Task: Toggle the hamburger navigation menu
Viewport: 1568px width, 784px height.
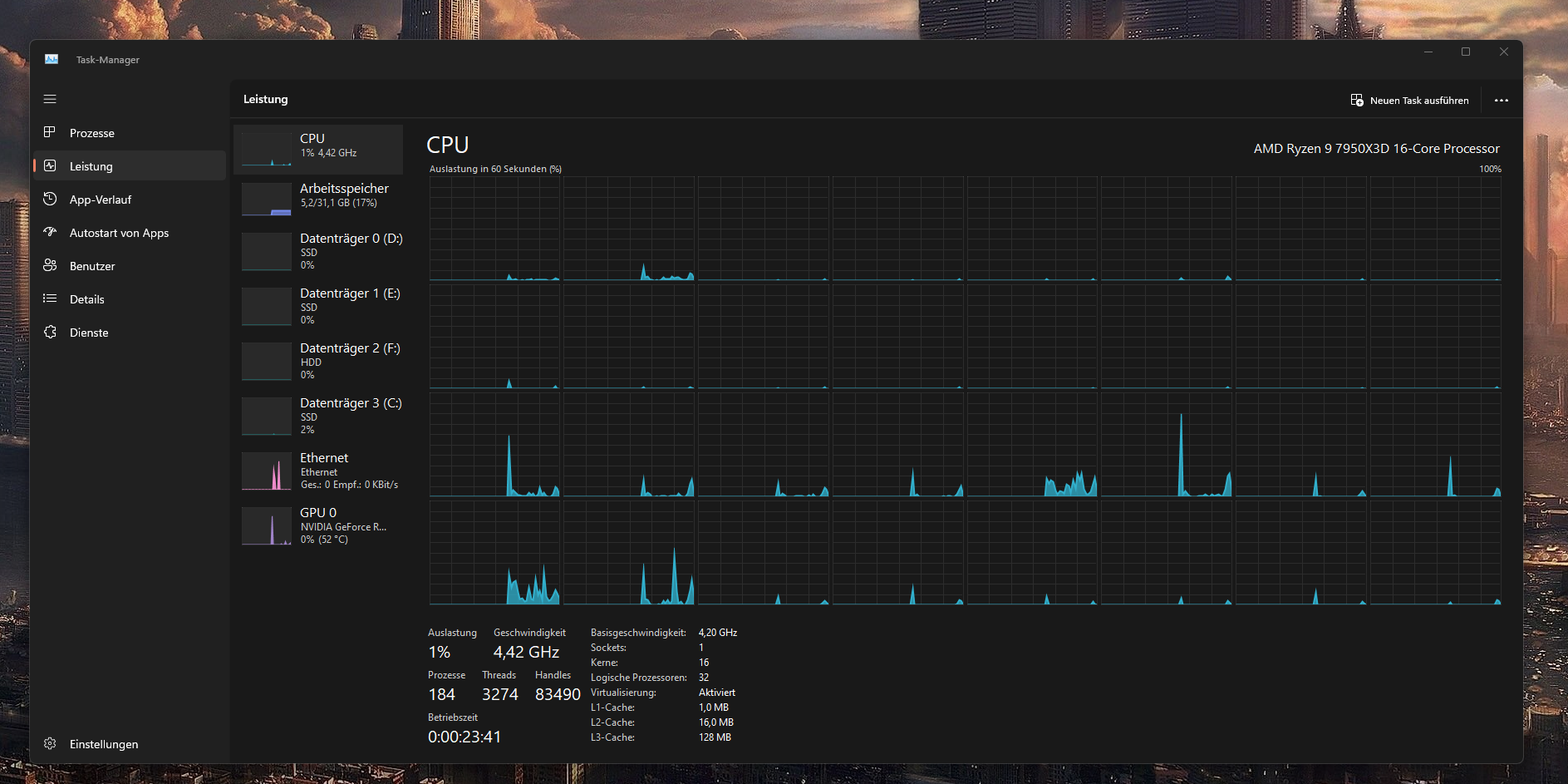Action: point(50,99)
